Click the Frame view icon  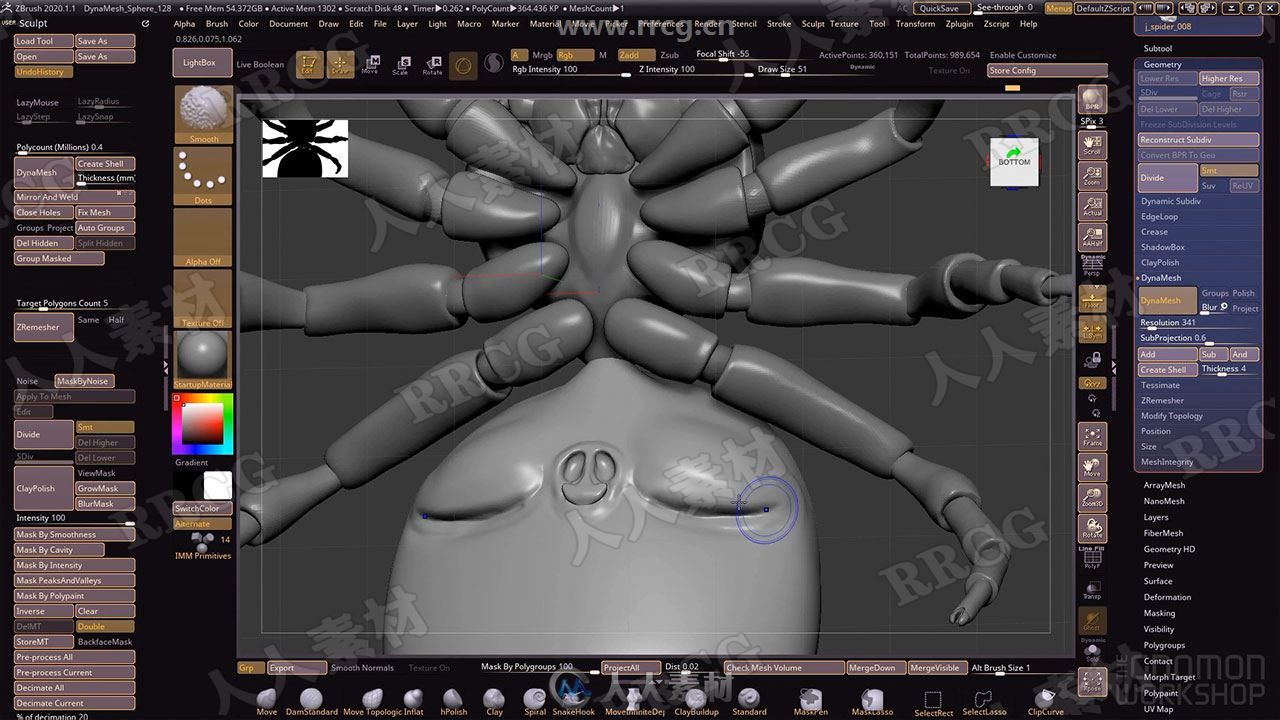point(1092,436)
